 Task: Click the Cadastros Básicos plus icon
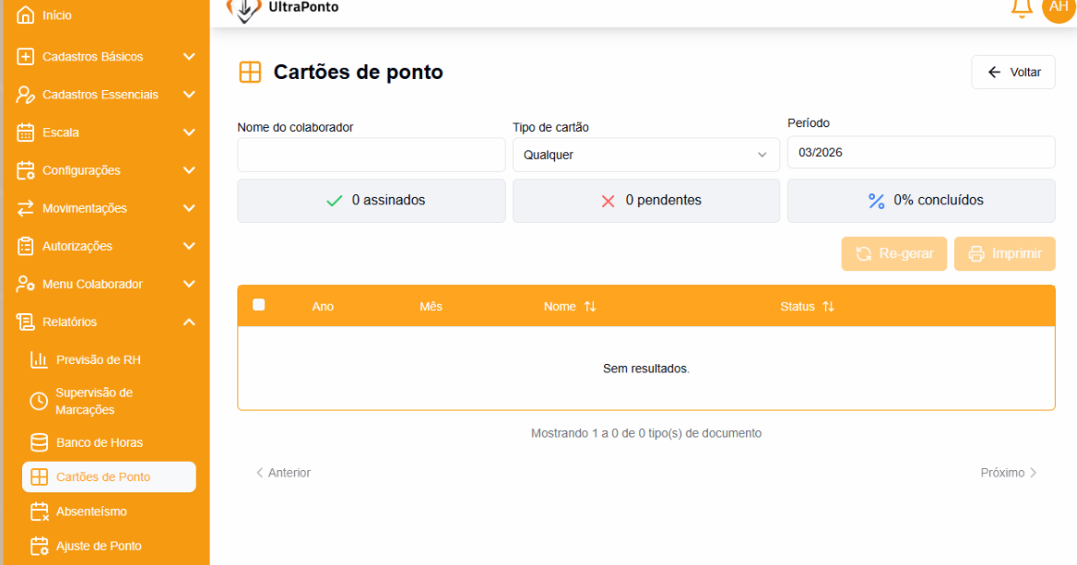[x=25, y=56]
